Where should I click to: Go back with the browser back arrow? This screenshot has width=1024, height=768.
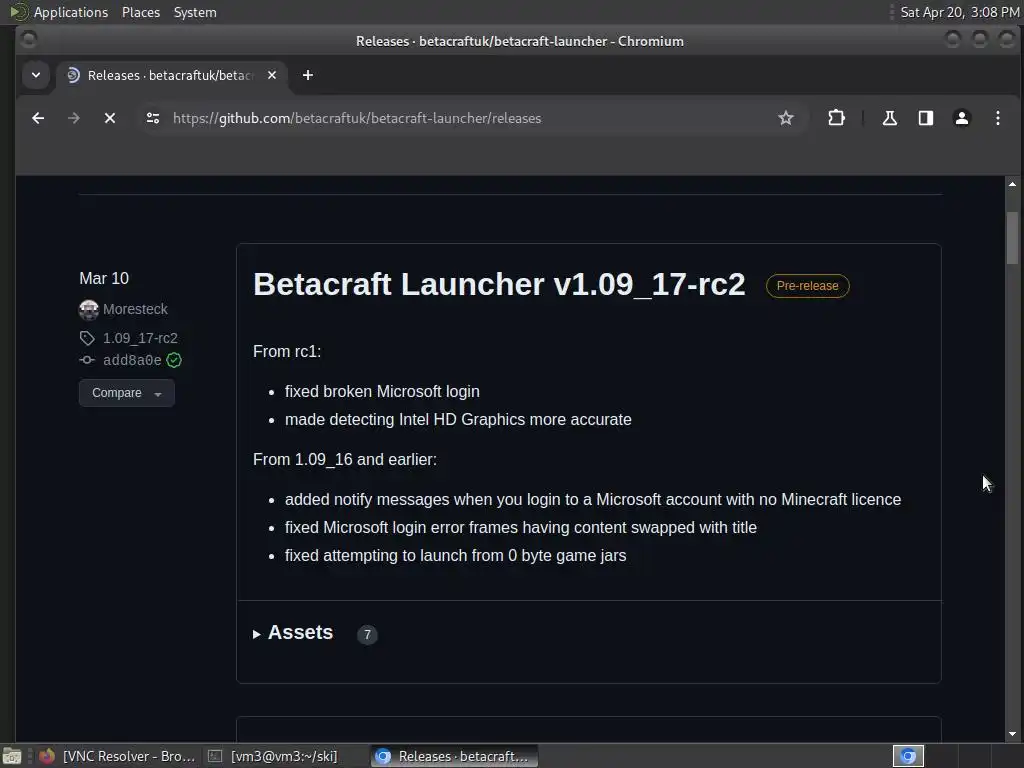pyautogui.click(x=38, y=118)
